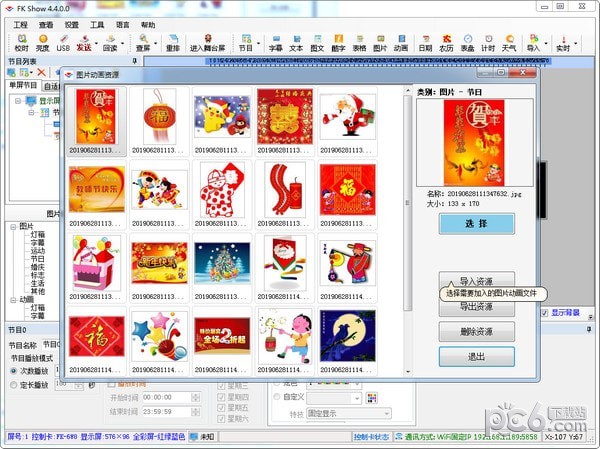Image resolution: width=600 pixels, height=449 pixels.
Task: Add a 表格 table area
Action: point(359,43)
